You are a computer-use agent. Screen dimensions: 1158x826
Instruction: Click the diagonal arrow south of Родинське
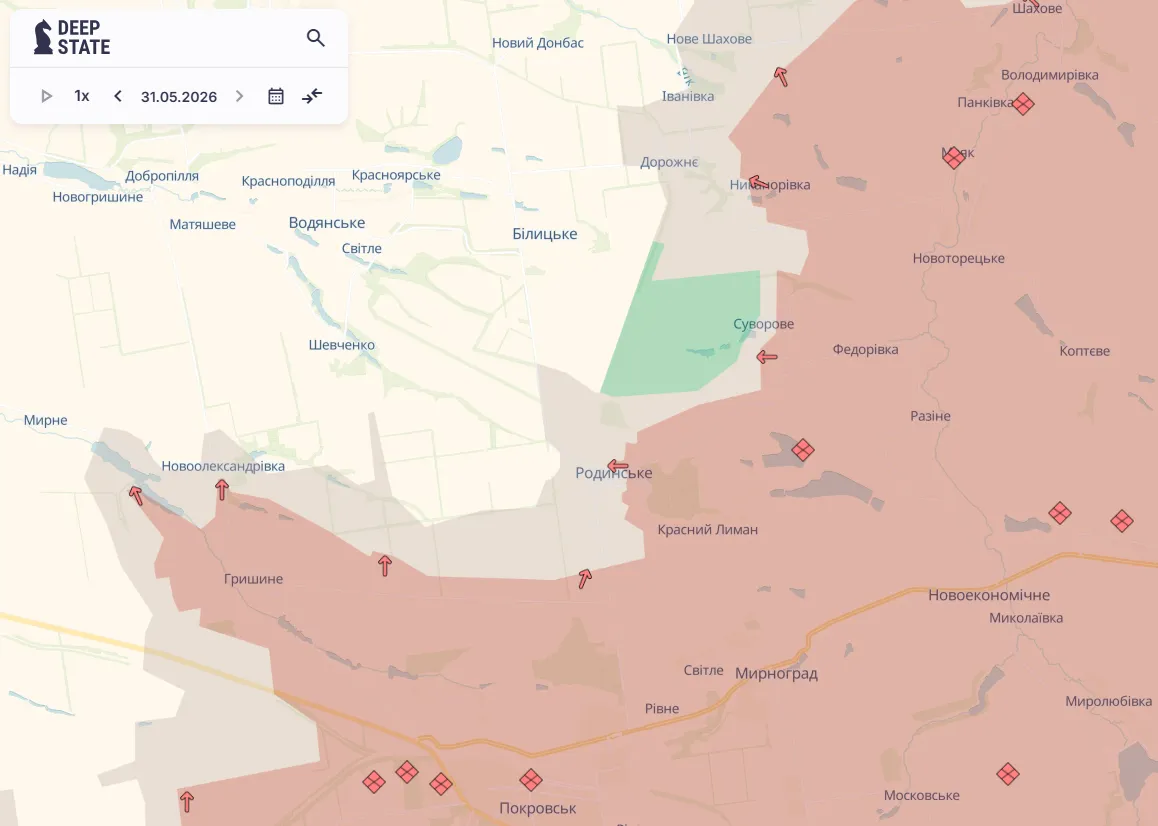[x=585, y=578]
